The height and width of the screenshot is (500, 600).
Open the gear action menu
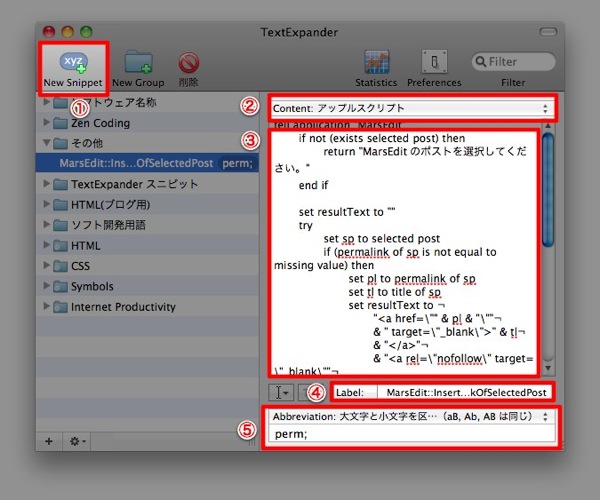coord(77,441)
